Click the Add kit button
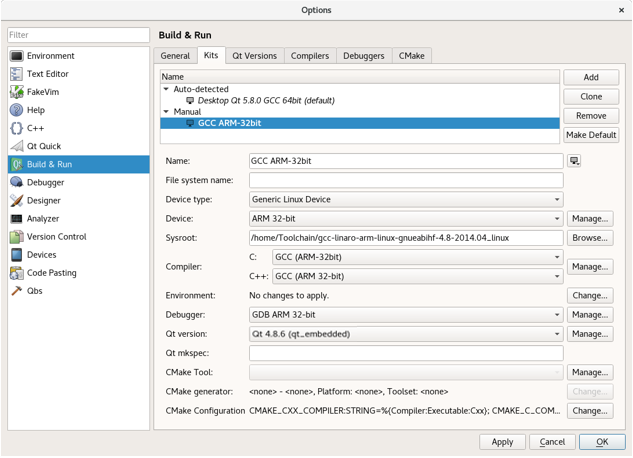633x458 pixels. [591, 77]
